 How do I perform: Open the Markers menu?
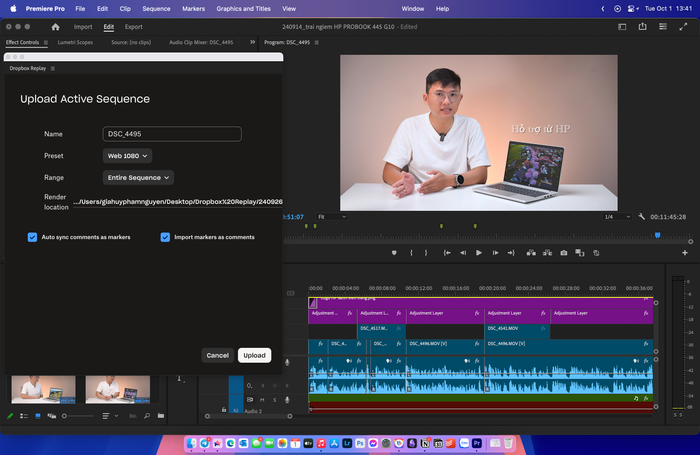[x=193, y=8]
